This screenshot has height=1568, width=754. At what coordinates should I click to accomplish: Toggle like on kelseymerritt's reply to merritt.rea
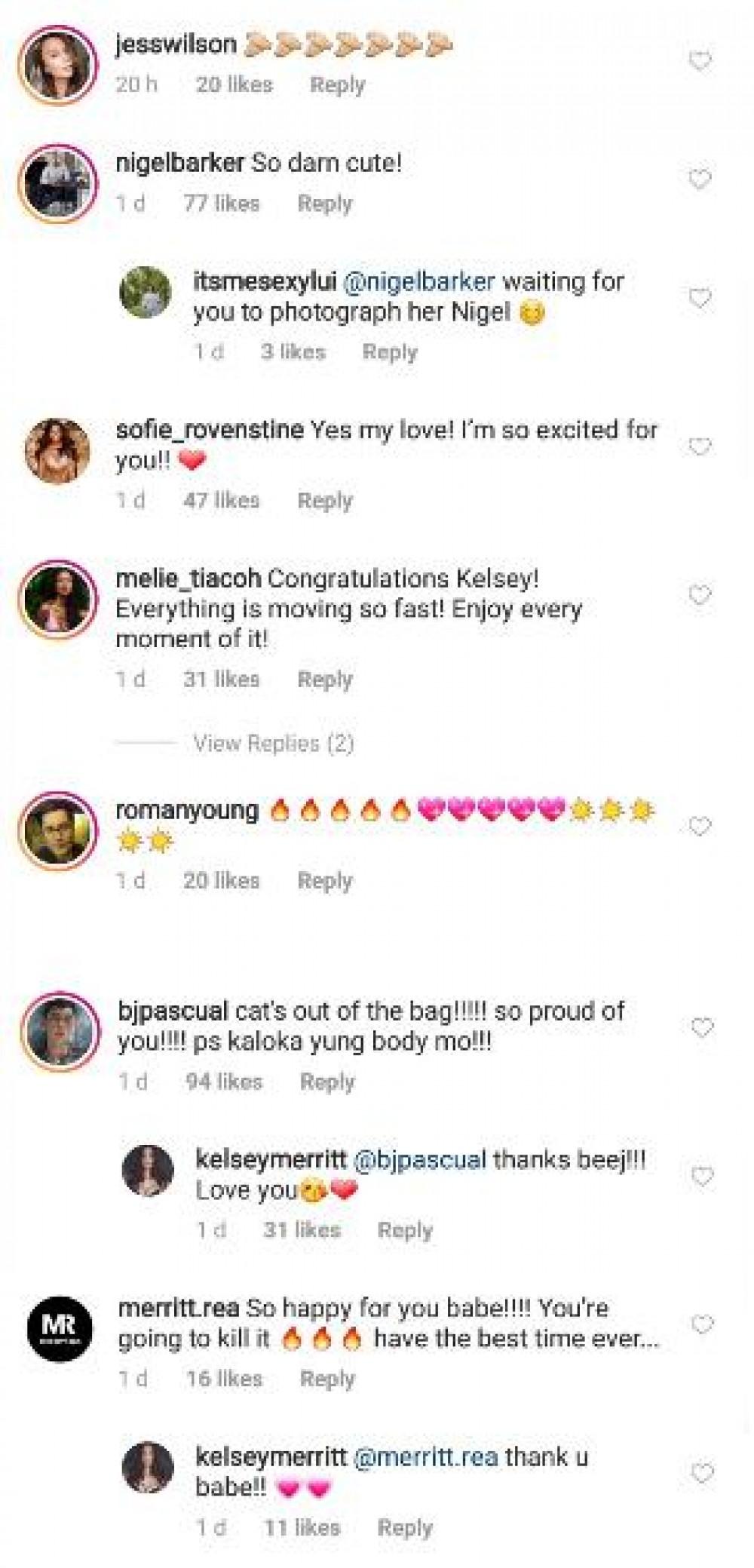click(x=702, y=1473)
